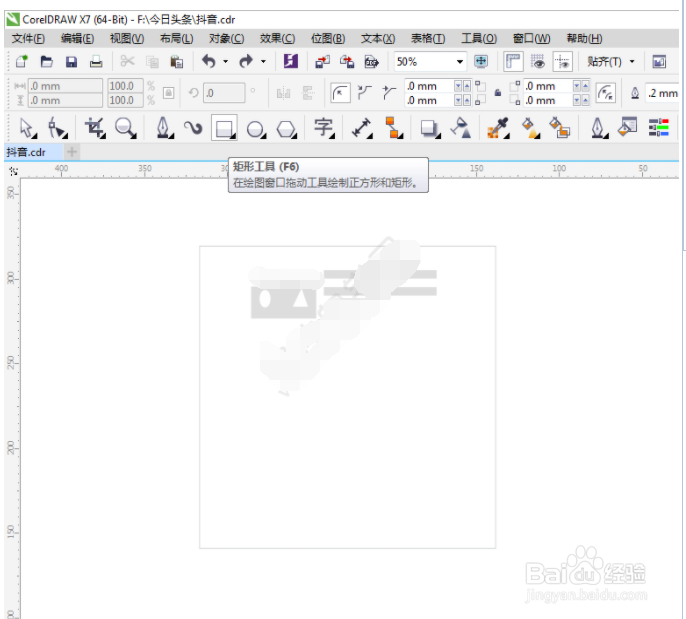The width and height of the screenshot is (686, 619).
Task: Open the undo history dropdown arrow
Action: tap(226, 62)
